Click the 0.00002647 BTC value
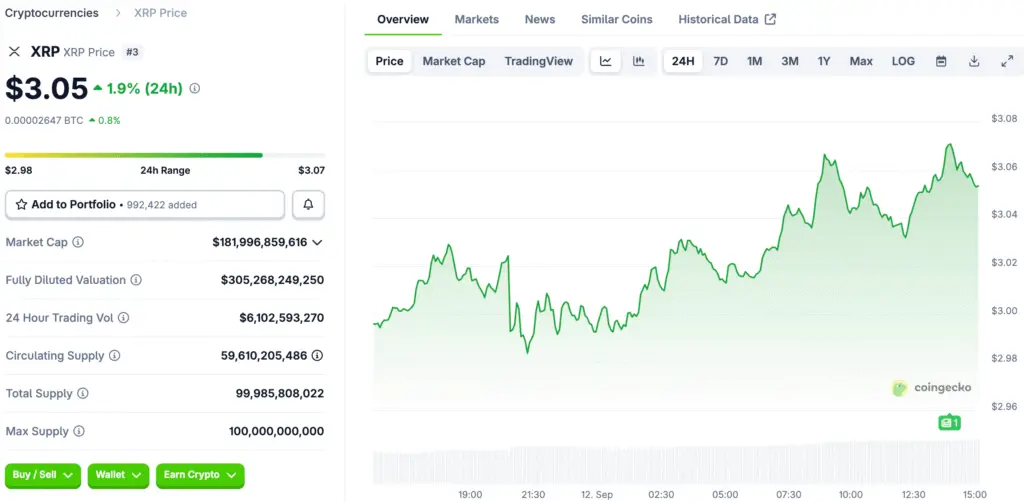The image size is (1024, 502). click(44, 120)
